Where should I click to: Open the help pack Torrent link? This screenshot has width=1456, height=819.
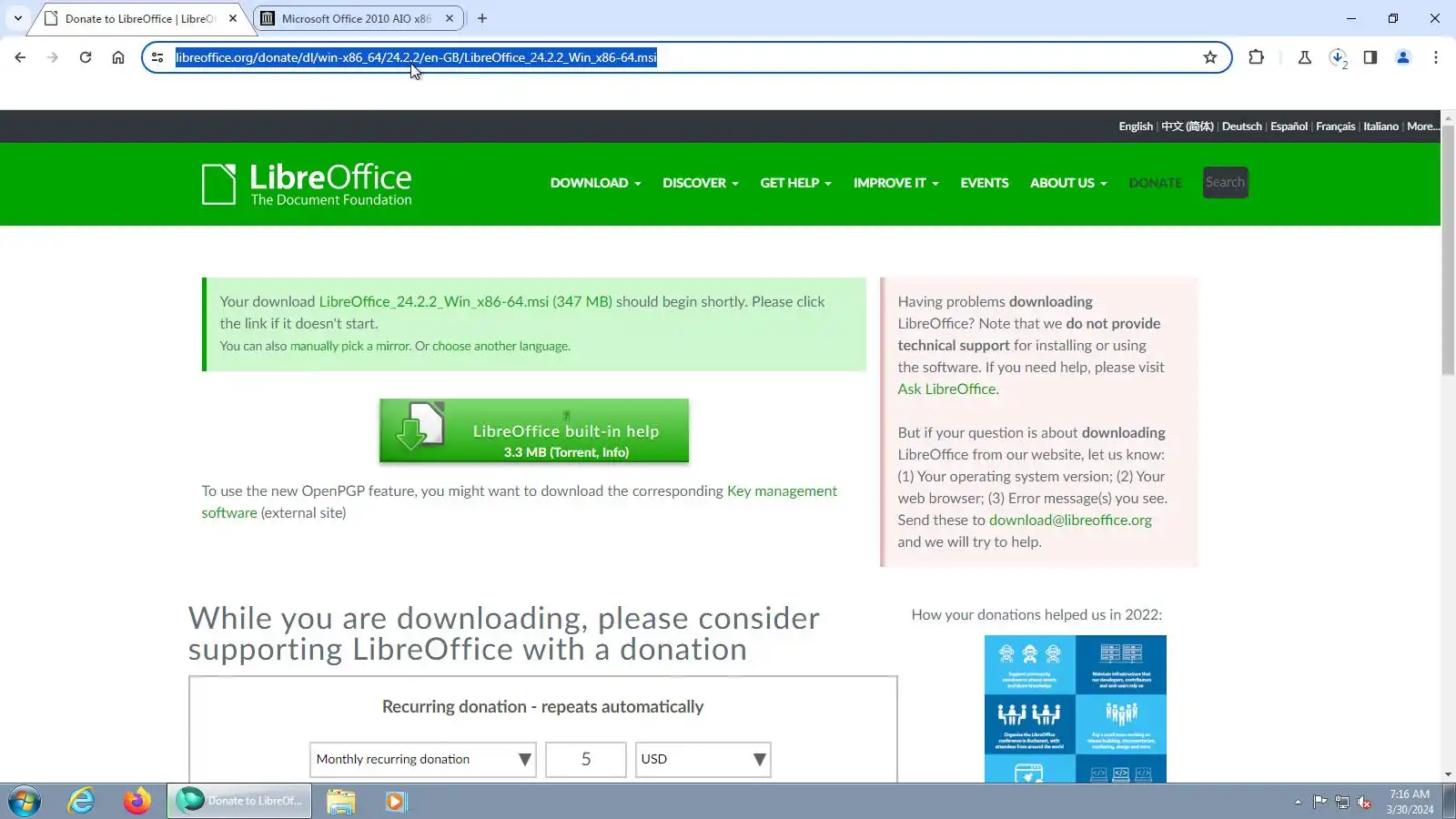click(573, 452)
